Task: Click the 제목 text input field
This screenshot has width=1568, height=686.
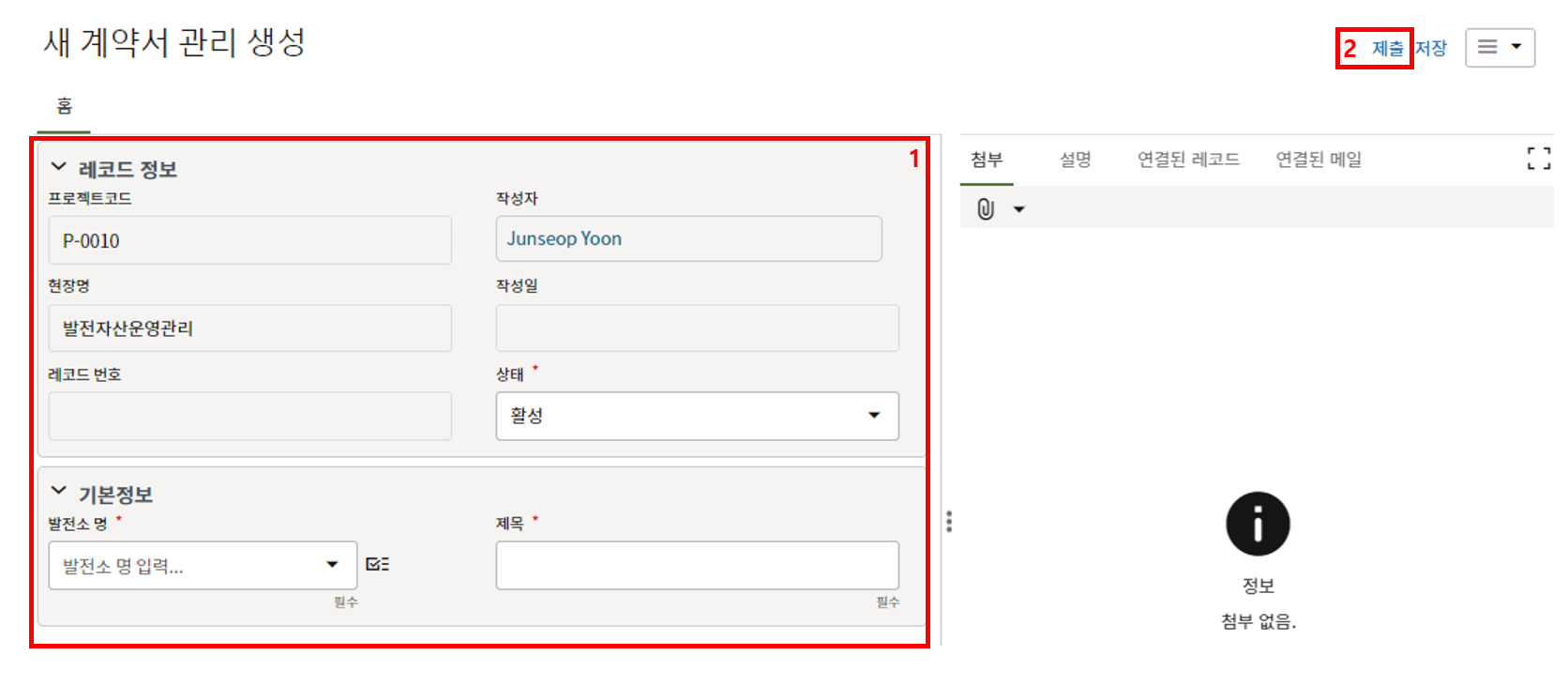Action: pyautogui.click(x=697, y=565)
